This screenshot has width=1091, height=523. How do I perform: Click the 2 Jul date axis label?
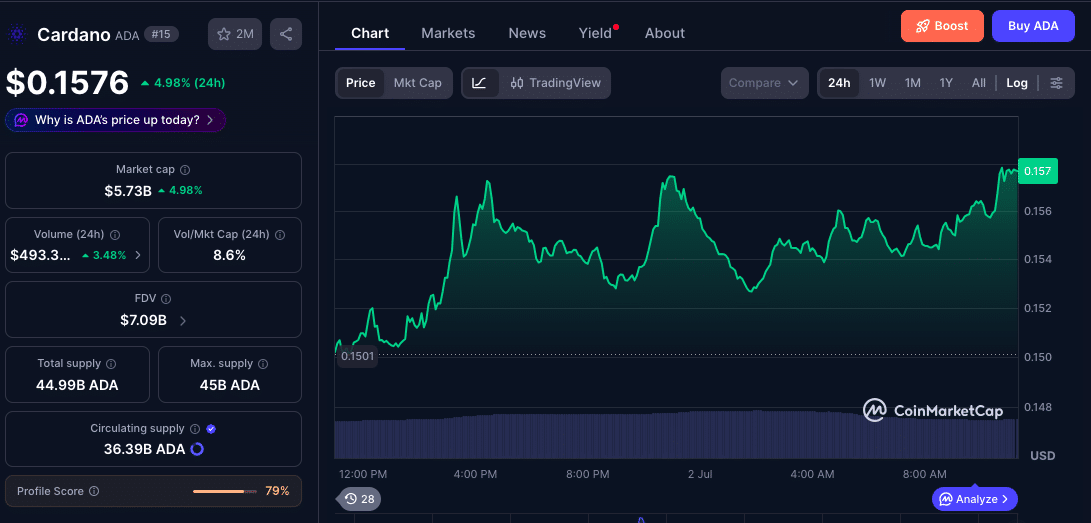(700, 474)
